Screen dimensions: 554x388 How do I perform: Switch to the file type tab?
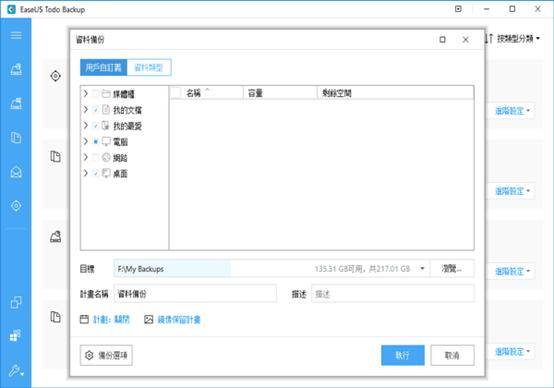click(149, 67)
